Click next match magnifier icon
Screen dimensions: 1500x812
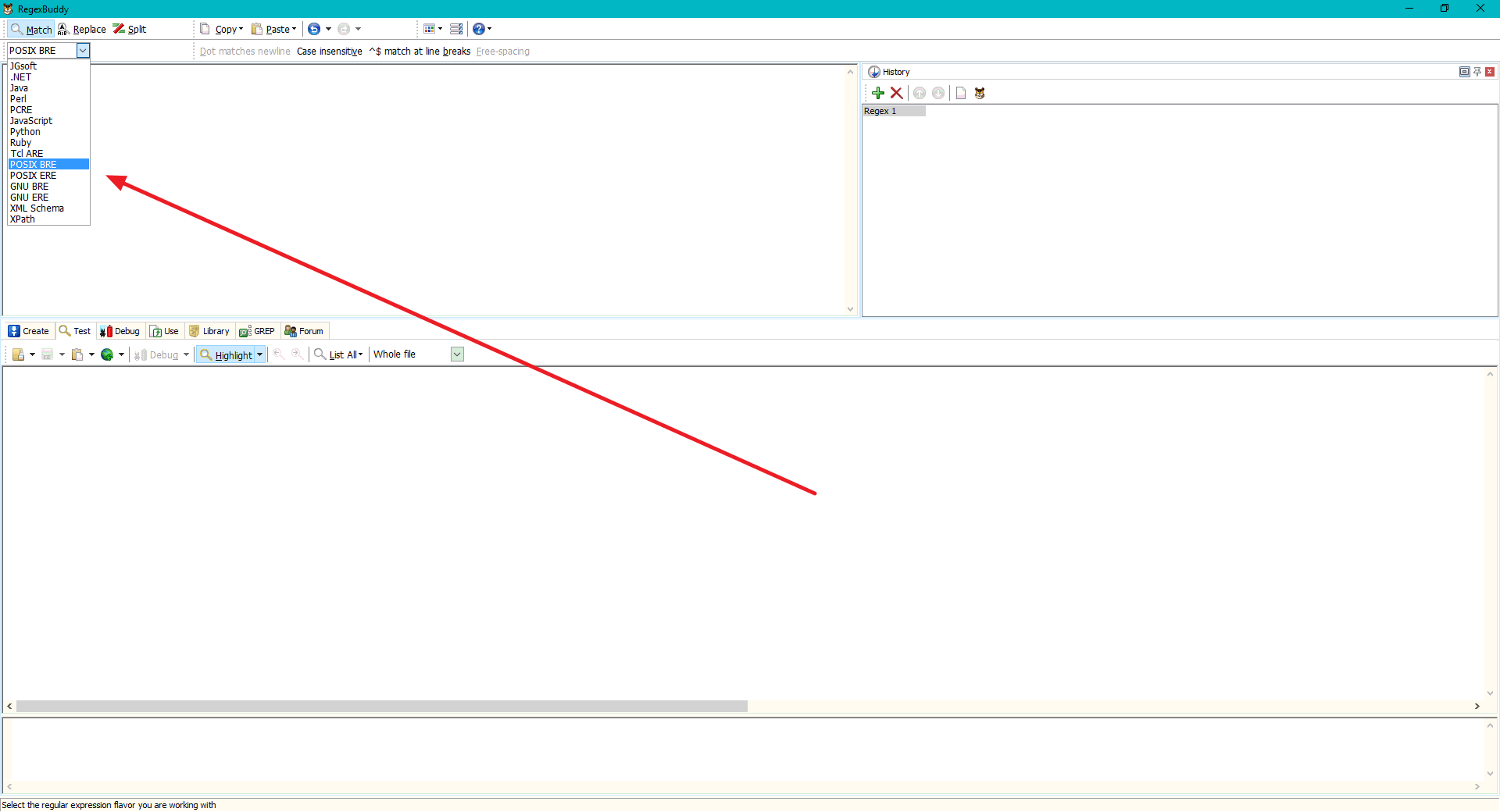click(297, 354)
